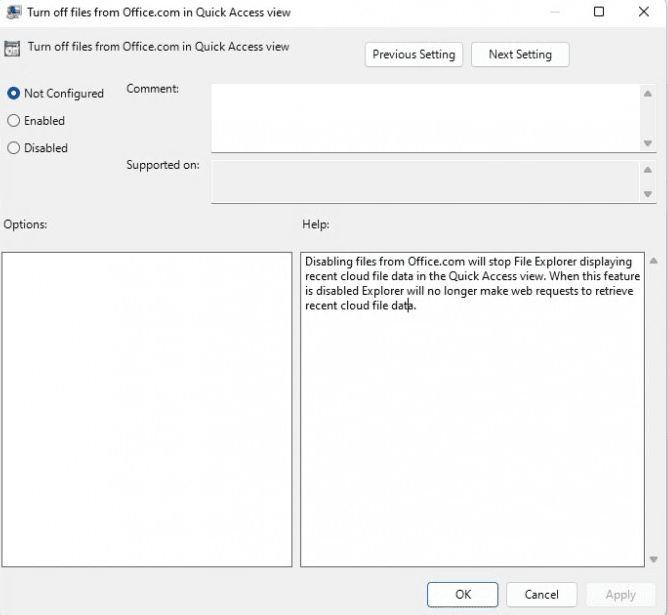668x615 pixels.
Task: Click Supported on scroll up arrow
Action: (648, 170)
